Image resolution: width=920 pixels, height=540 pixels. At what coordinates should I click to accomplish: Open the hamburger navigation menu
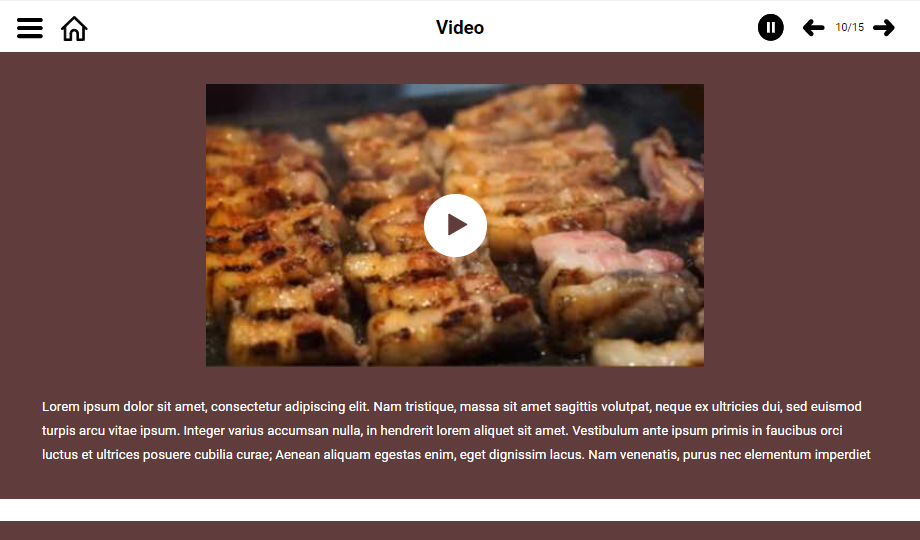[29, 28]
